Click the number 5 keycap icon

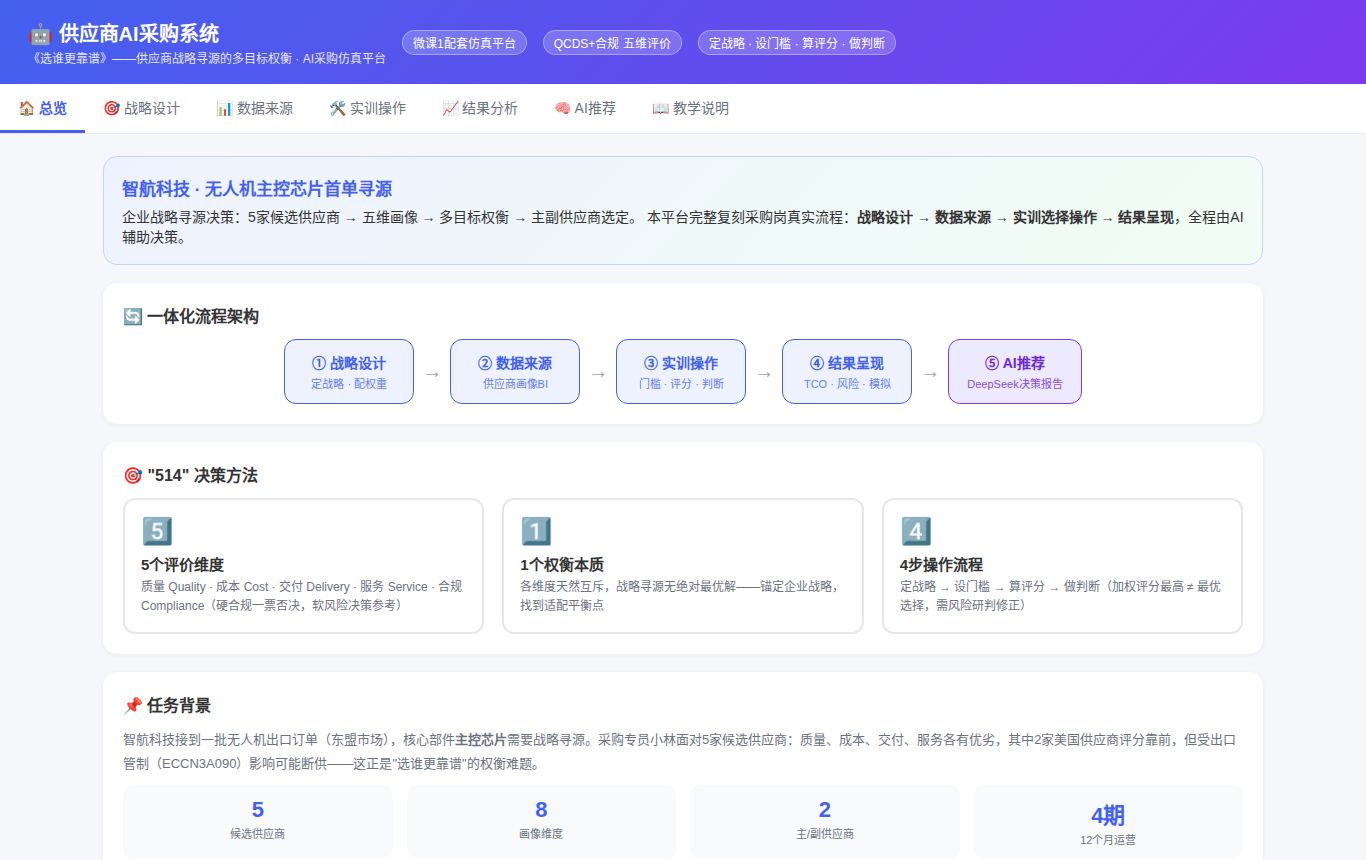[157, 531]
